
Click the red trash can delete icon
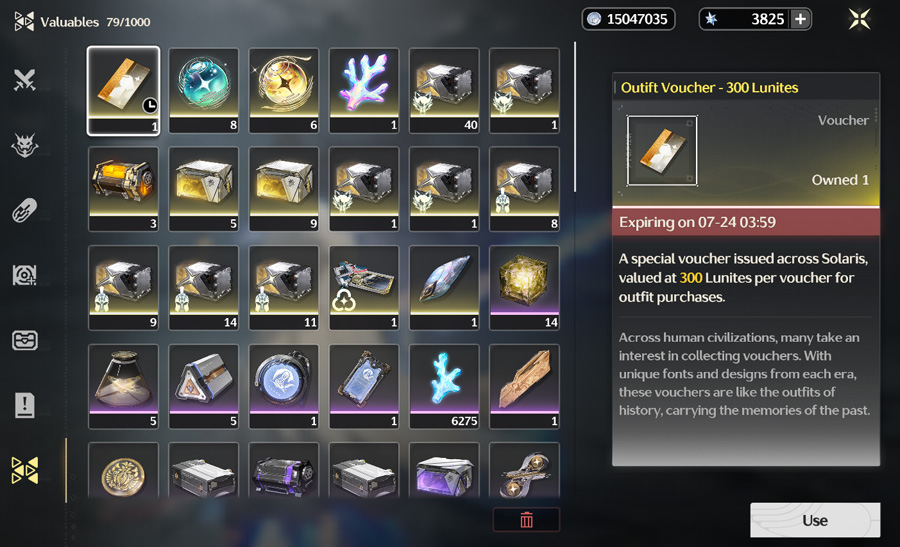pyautogui.click(x=526, y=520)
